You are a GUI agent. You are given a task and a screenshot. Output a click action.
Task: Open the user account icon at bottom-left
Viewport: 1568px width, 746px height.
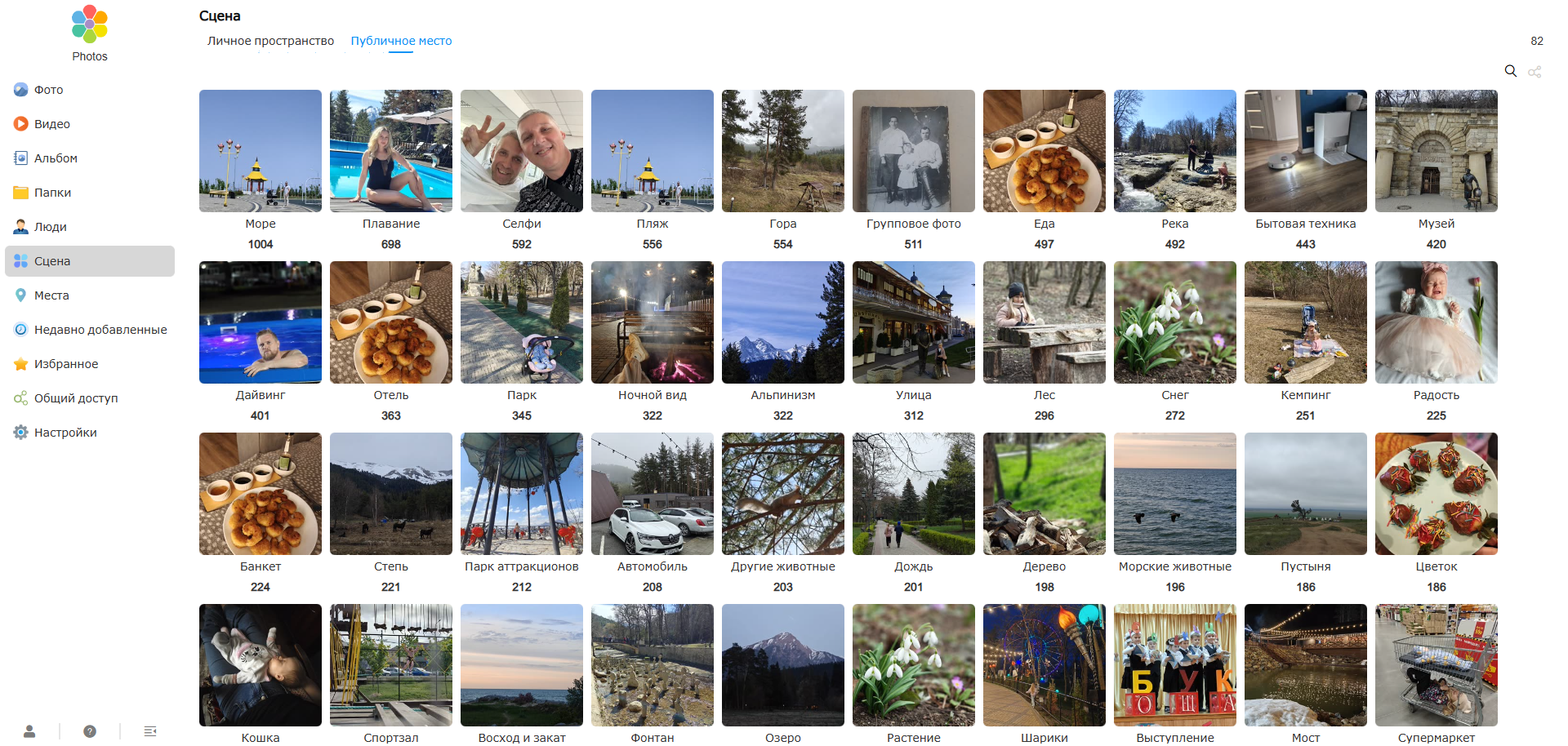tap(29, 730)
